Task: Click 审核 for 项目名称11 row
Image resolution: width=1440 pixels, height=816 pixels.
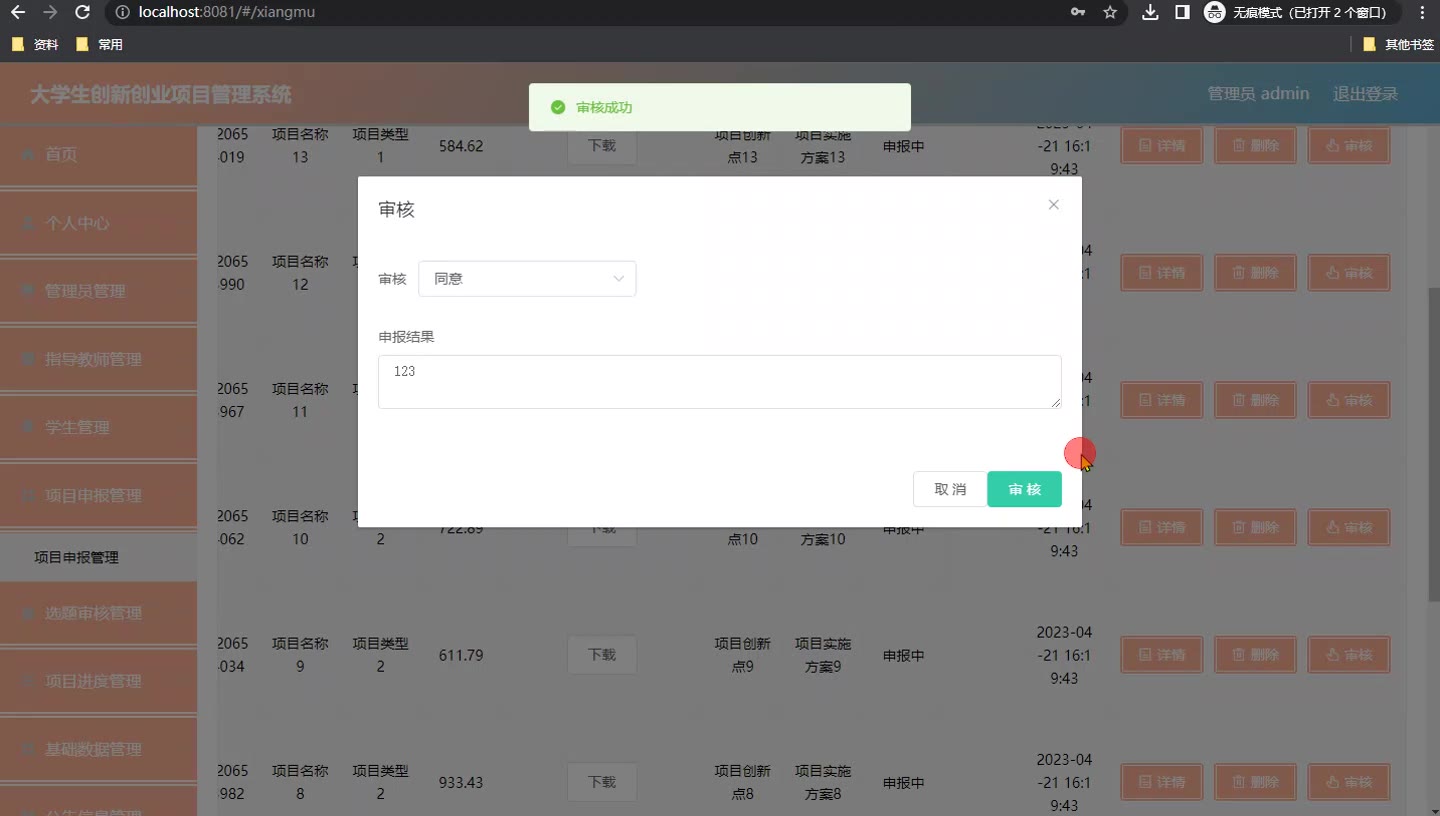Action: pyautogui.click(x=1349, y=400)
